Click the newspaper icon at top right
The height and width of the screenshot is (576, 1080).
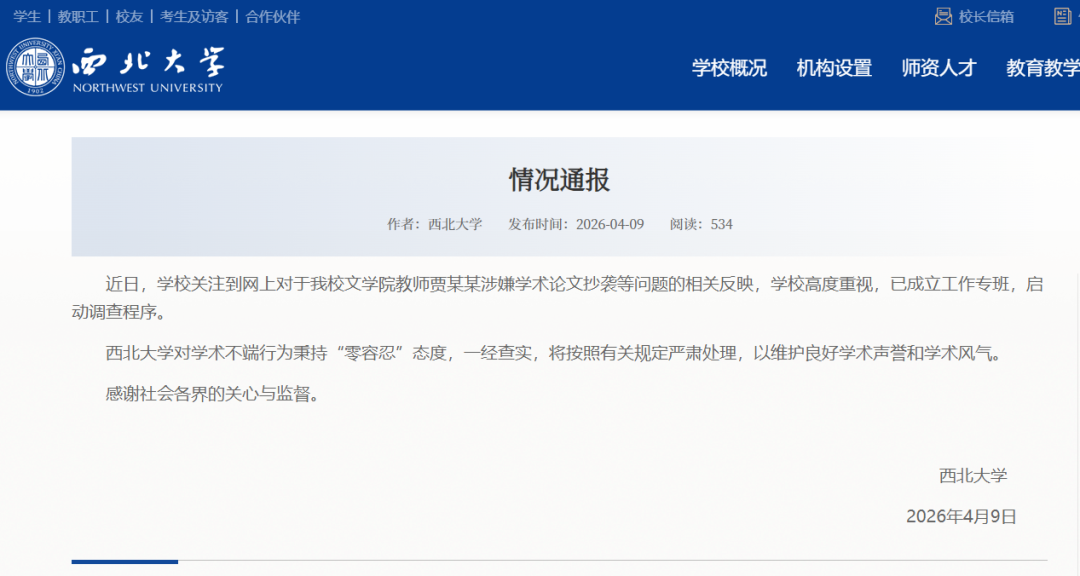tap(1062, 16)
